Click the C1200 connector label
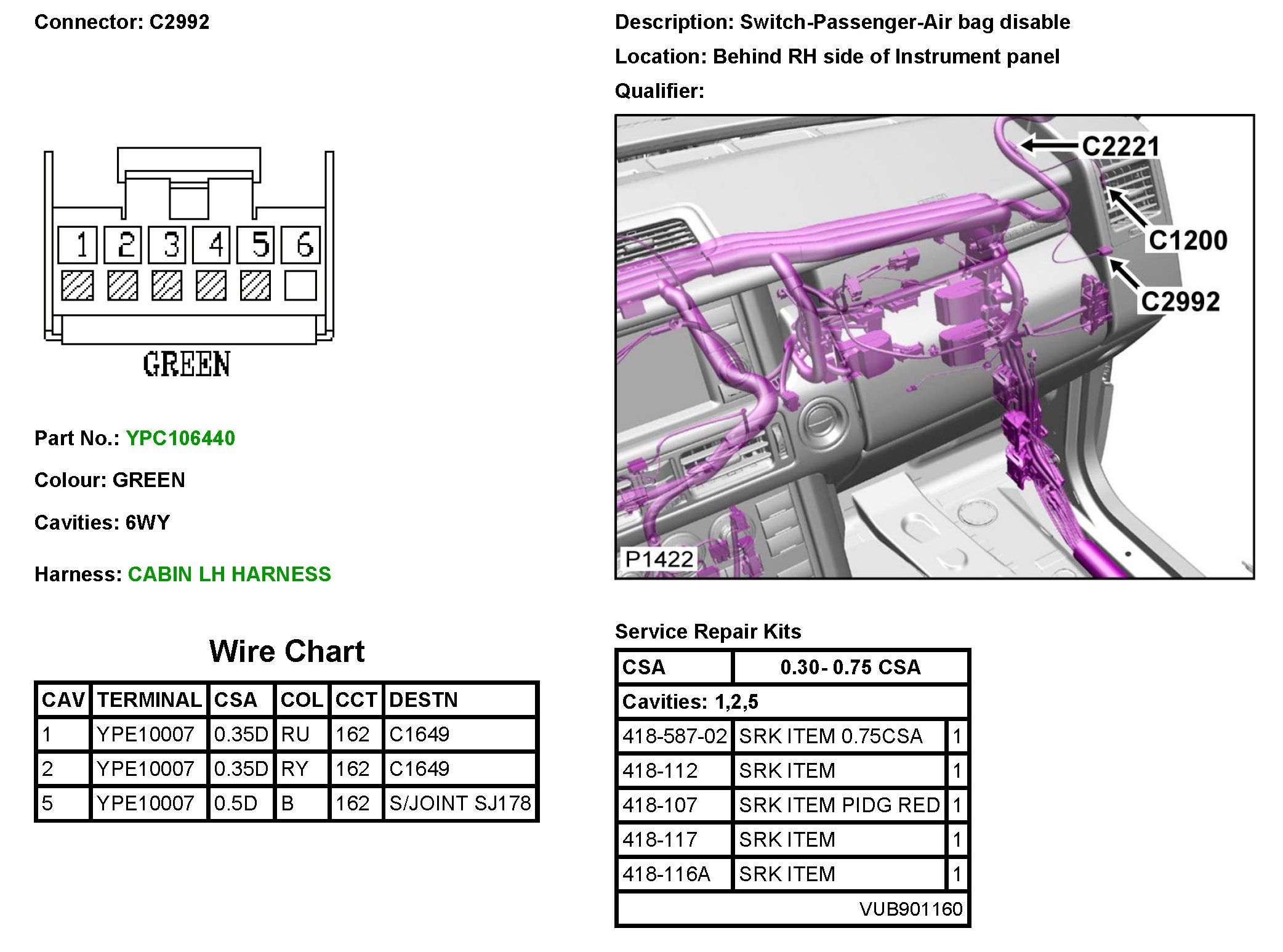Viewport: 1283px width, 952px height. 1188,240
